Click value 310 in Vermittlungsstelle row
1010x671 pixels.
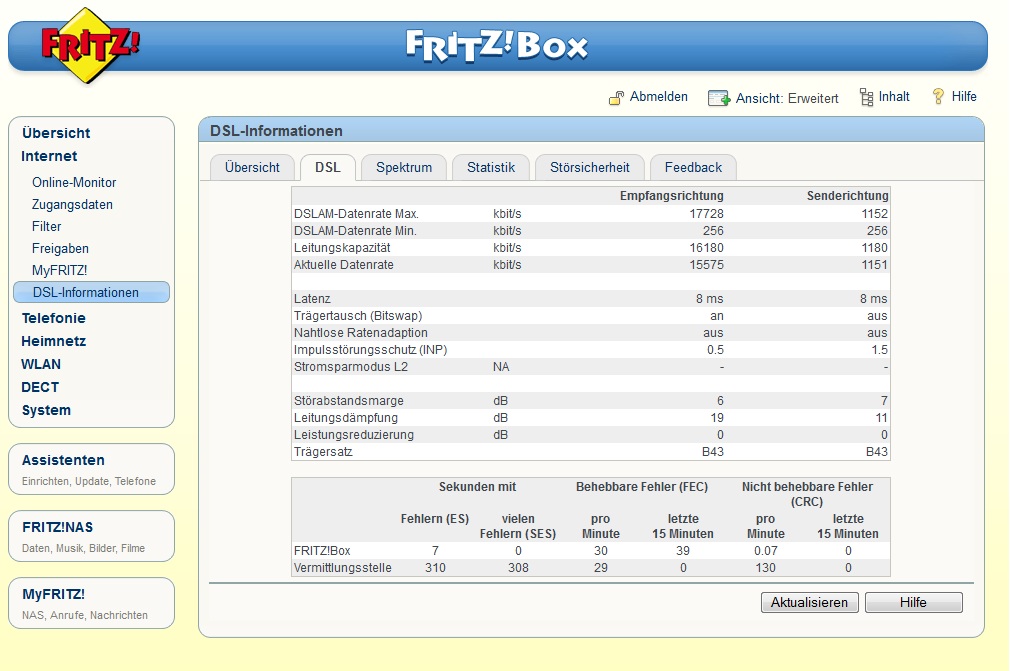[x=435, y=568]
